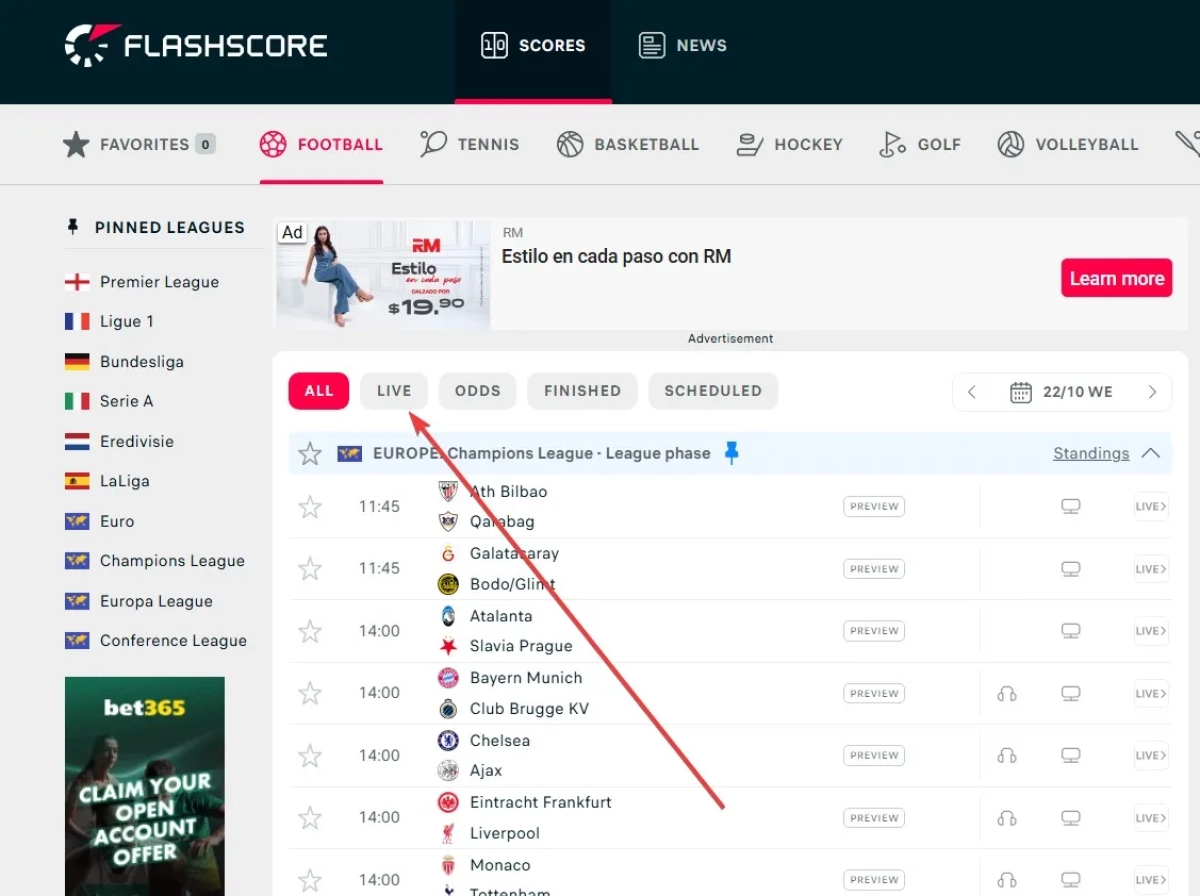Open the Tennis sport section

[x=469, y=144]
